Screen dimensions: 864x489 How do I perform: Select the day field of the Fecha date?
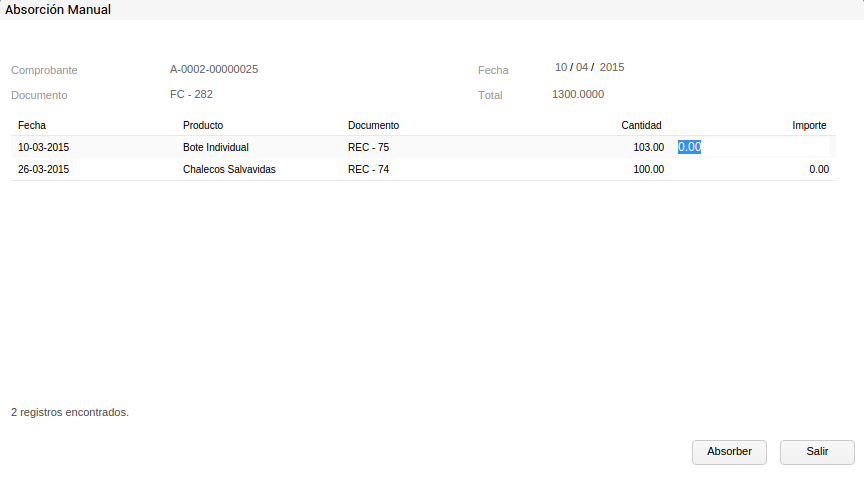(561, 67)
